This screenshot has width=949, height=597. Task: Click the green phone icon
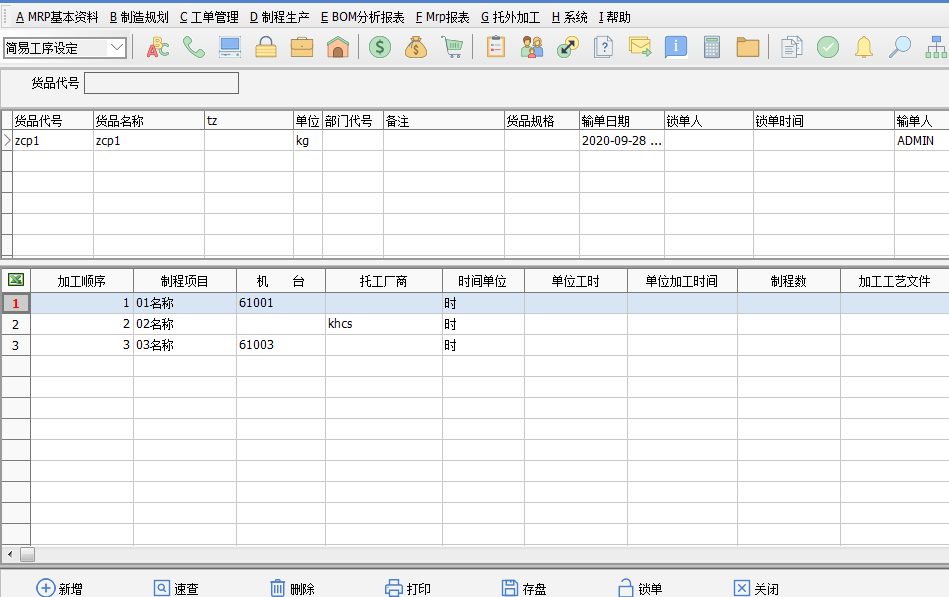click(194, 47)
